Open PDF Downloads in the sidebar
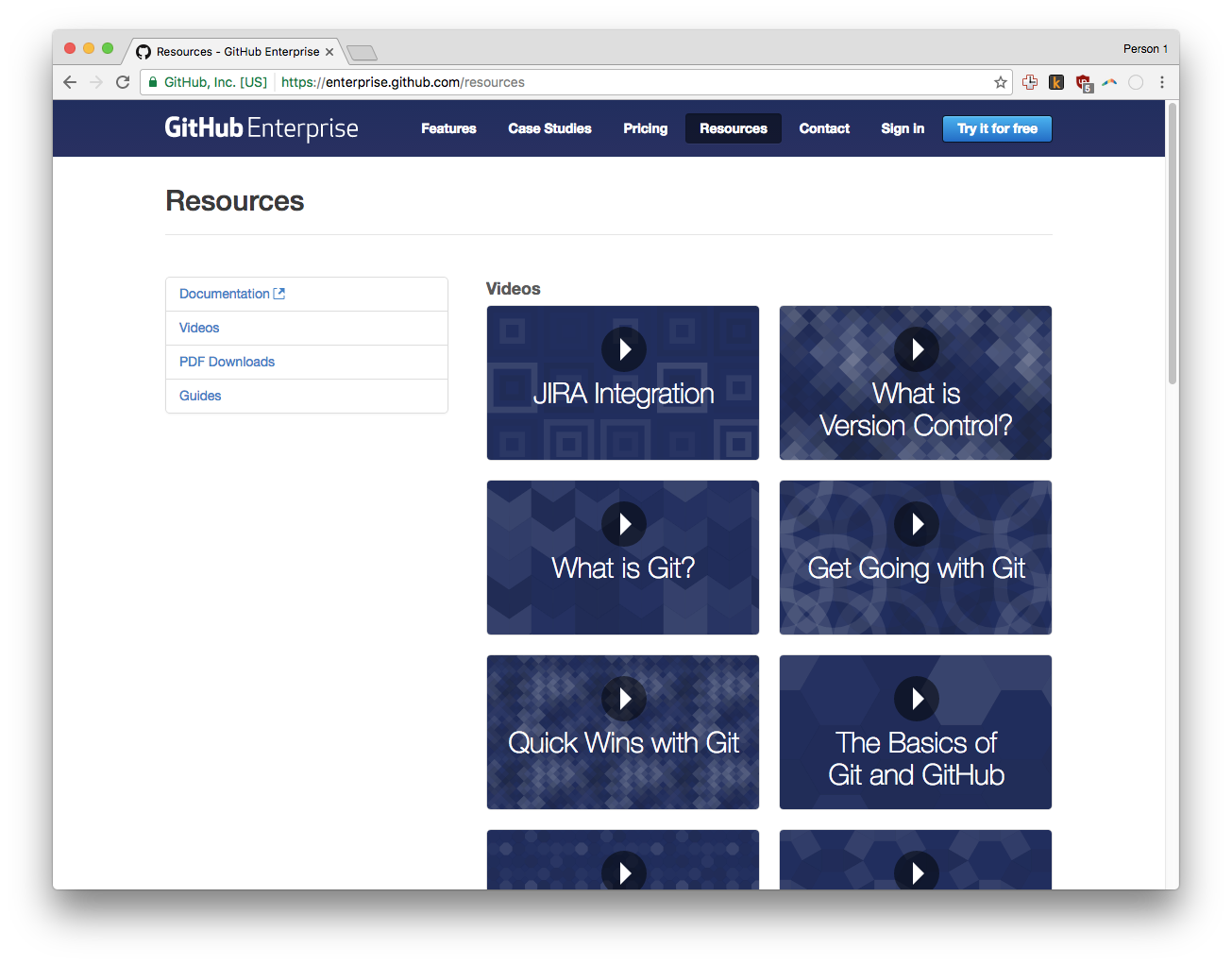 307,362
